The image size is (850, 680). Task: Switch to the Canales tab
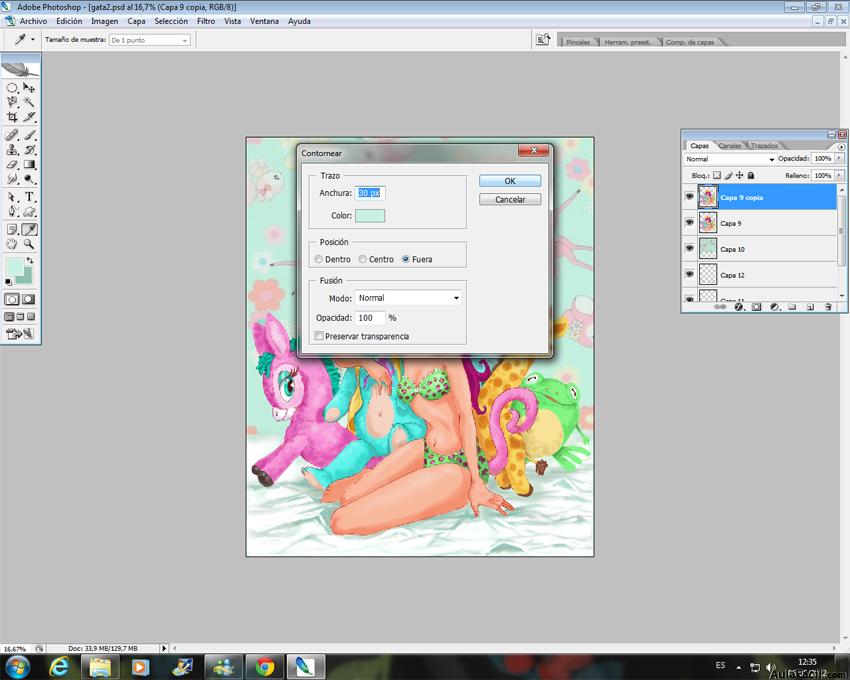[x=730, y=146]
